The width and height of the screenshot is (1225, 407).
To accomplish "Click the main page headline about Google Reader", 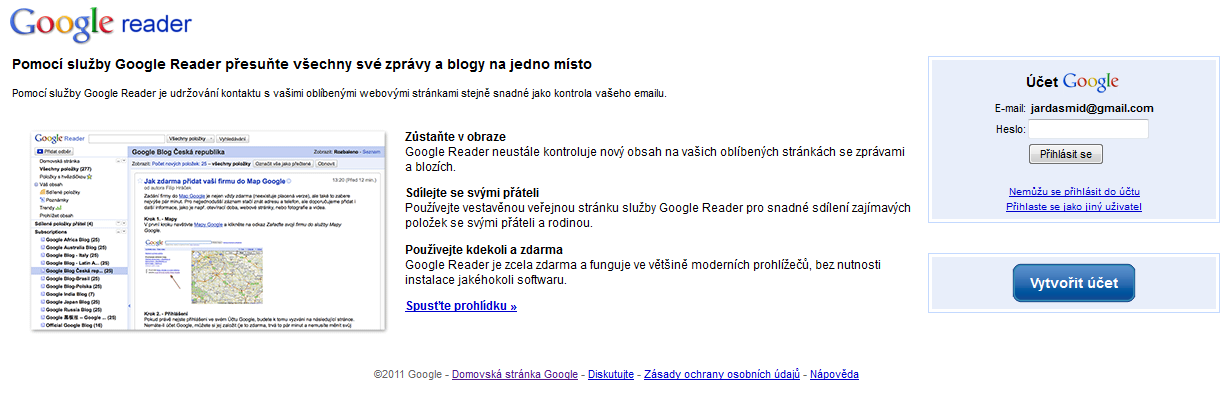I will (x=302, y=64).
